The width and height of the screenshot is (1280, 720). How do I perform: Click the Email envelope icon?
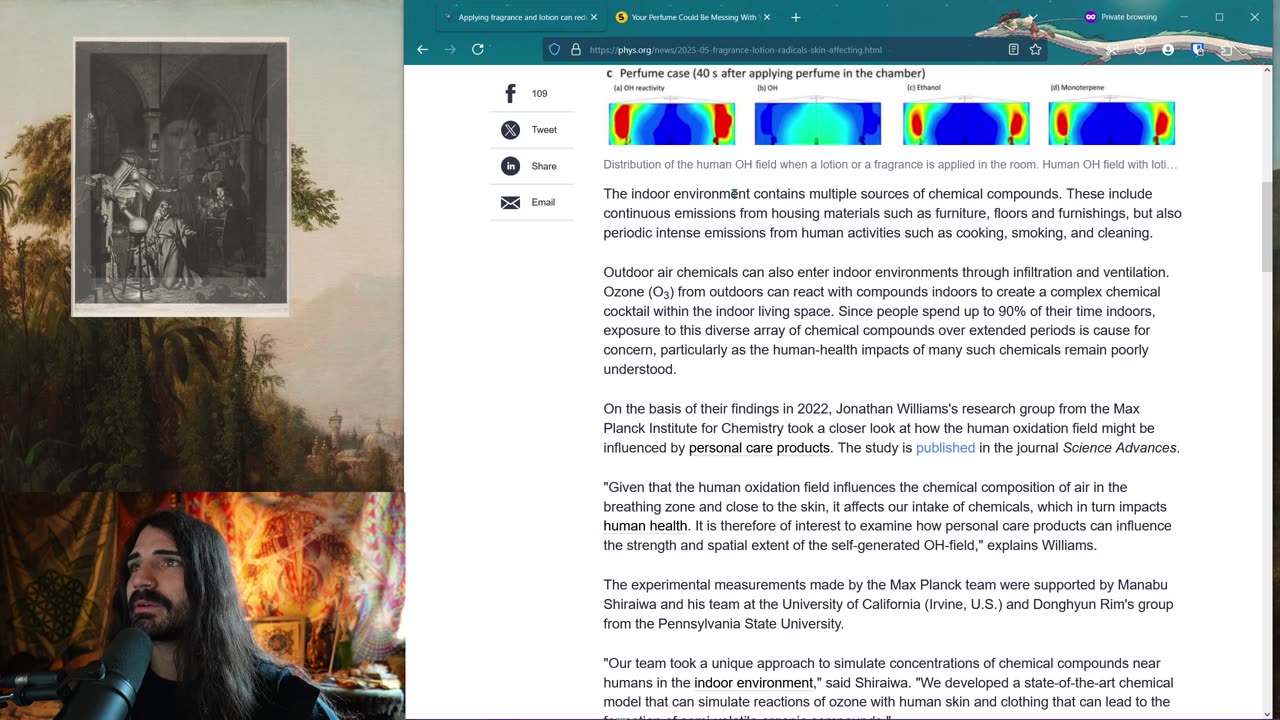tap(510, 202)
